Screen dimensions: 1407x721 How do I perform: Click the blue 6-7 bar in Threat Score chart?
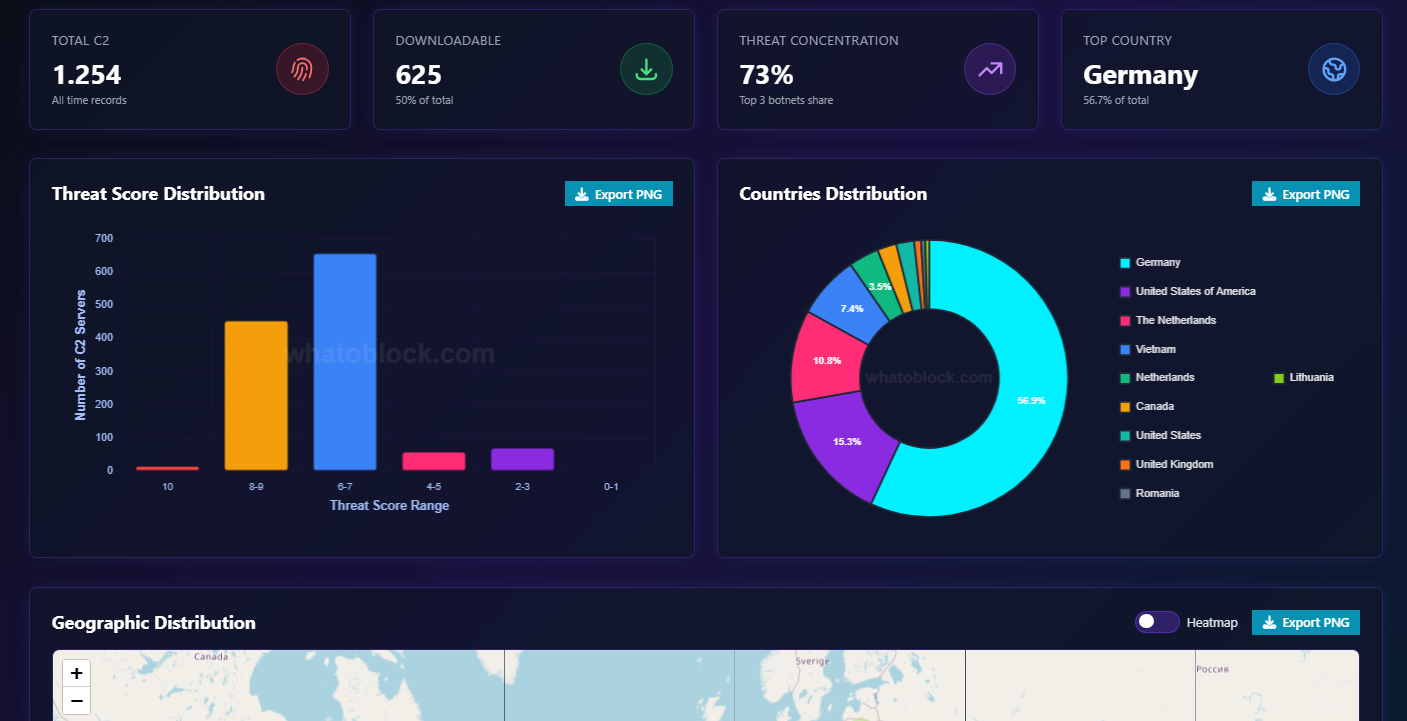click(344, 360)
